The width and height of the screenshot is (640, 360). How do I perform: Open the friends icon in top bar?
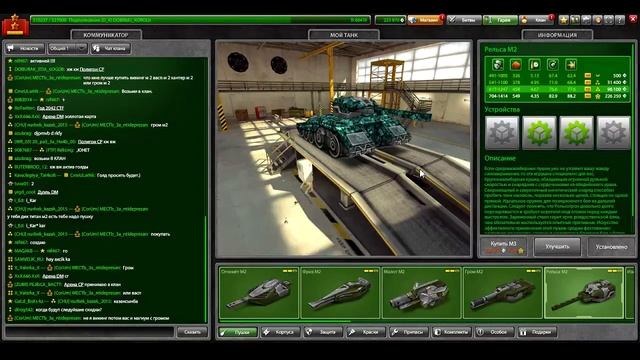pyautogui.click(x=575, y=20)
